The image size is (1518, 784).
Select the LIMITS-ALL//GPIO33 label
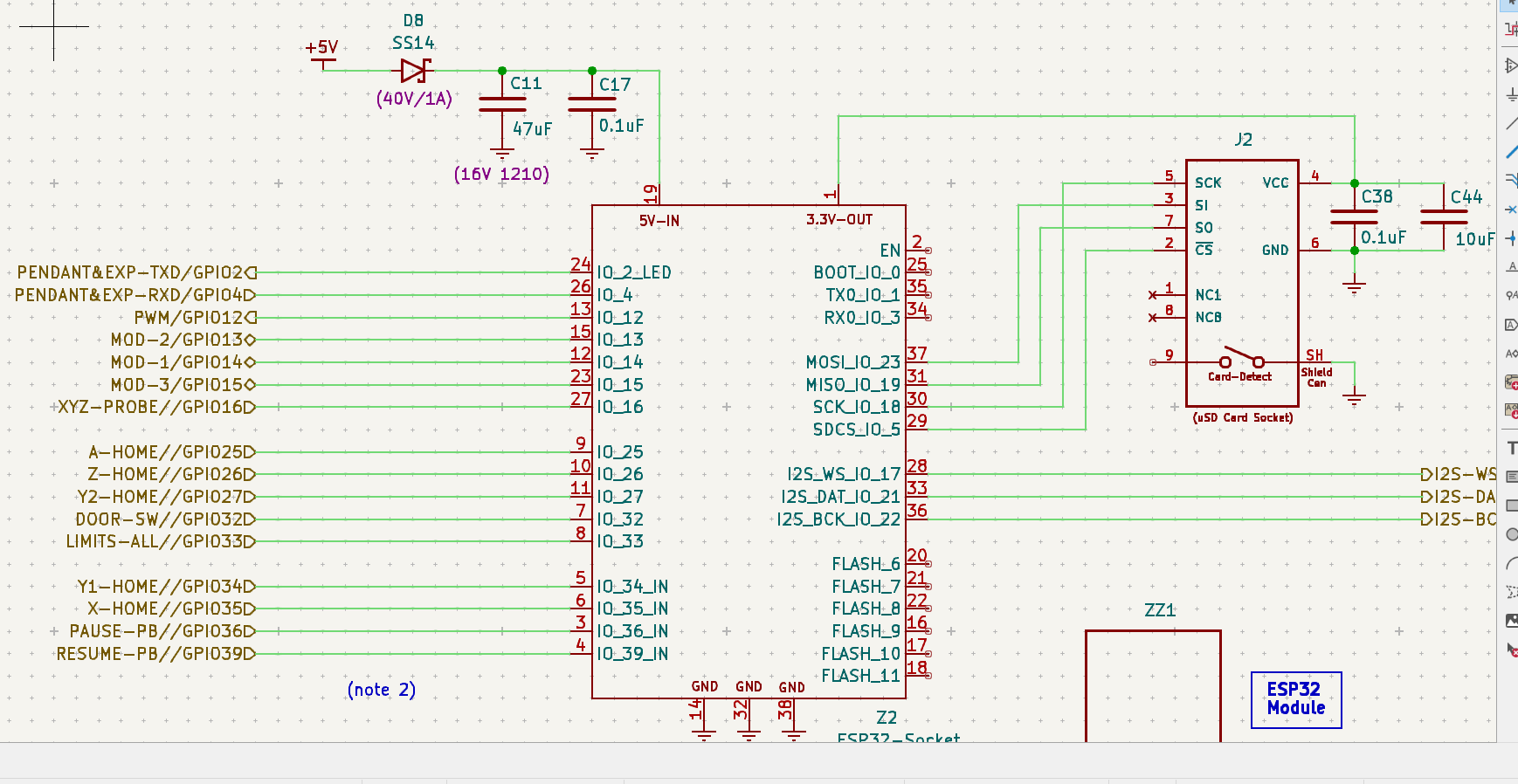click(x=161, y=542)
